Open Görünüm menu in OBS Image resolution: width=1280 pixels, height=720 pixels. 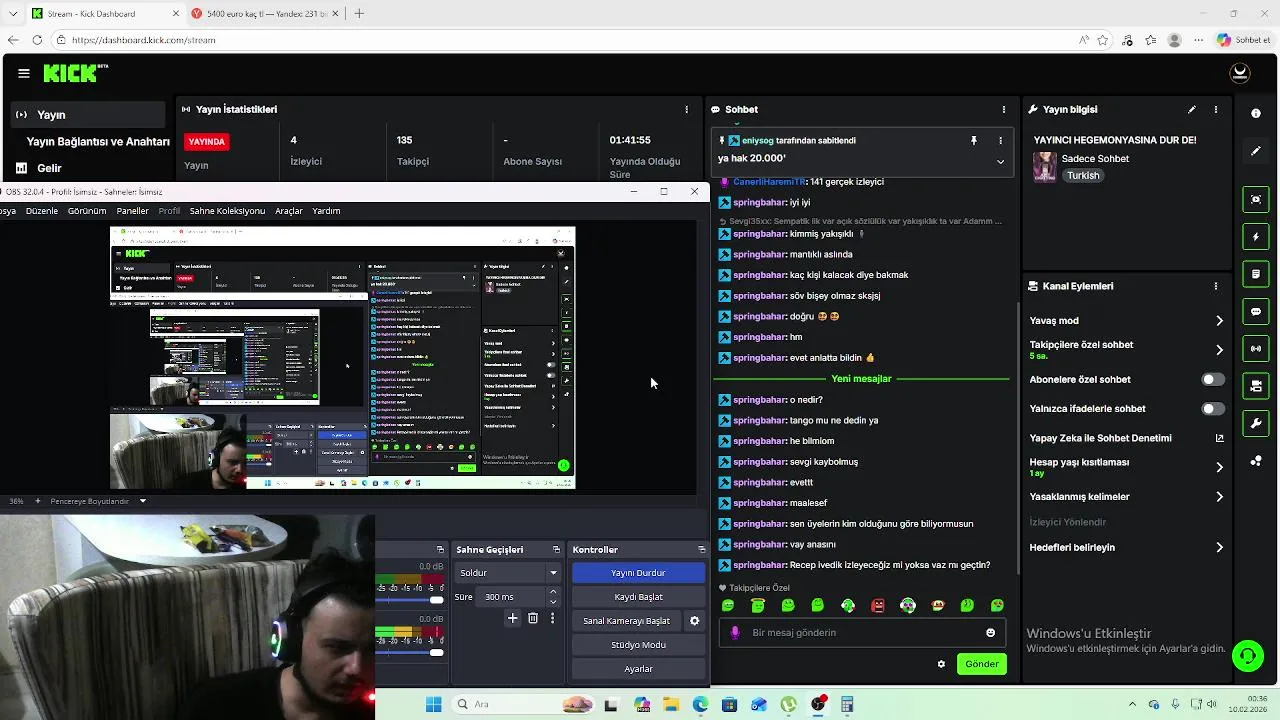[x=87, y=211]
